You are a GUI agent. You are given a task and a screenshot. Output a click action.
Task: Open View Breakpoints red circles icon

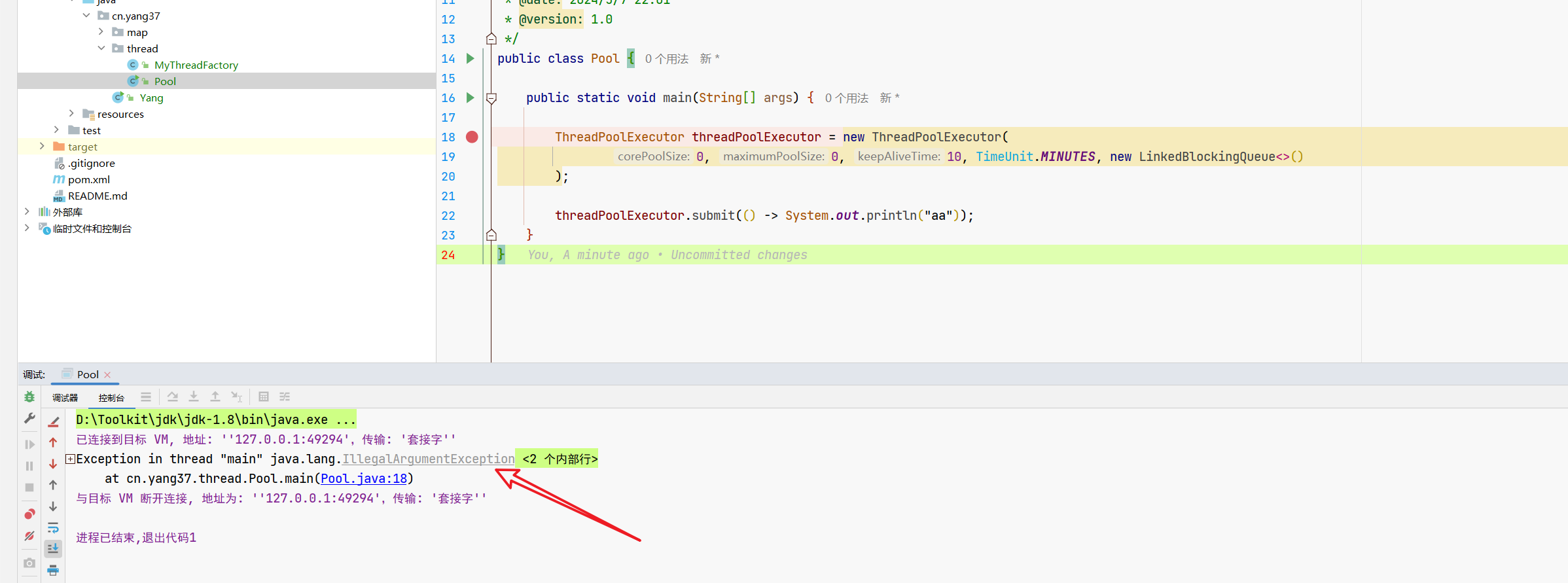point(29,514)
